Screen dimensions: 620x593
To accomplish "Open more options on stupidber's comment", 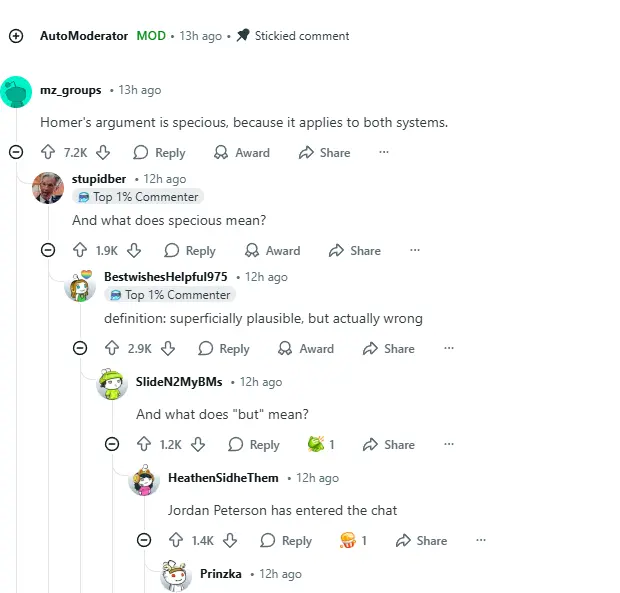I will pyautogui.click(x=415, y=251).
